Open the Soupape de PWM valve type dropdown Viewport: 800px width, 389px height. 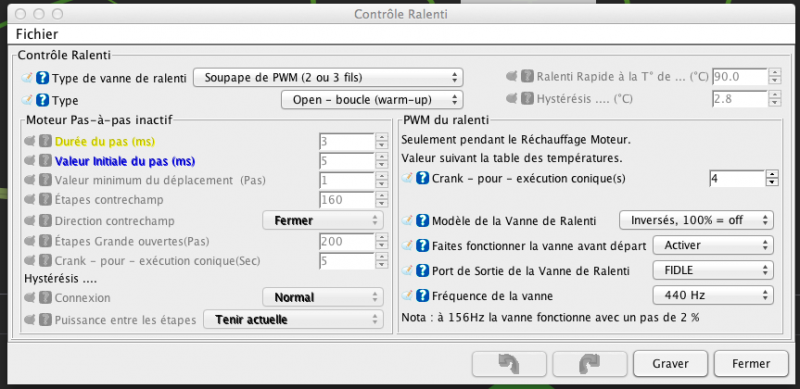click(328, 78)
